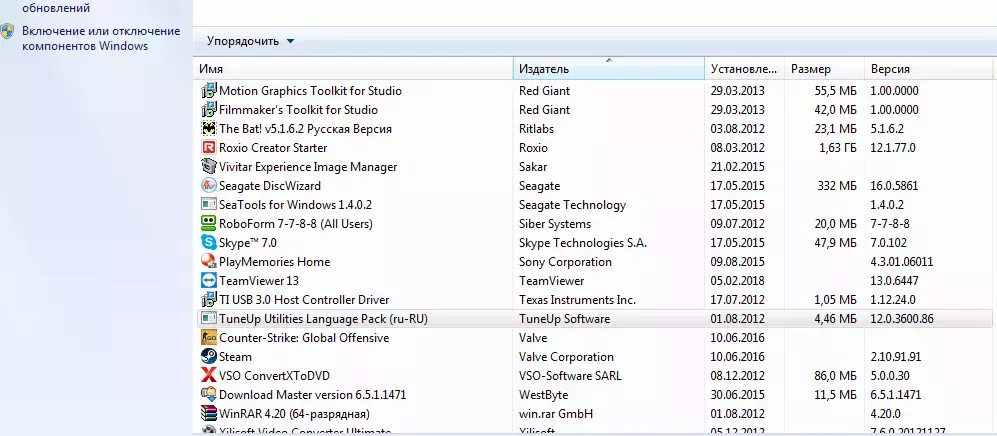Select the Steam program name
Viewport: 997px width, 436px height.
235,357
